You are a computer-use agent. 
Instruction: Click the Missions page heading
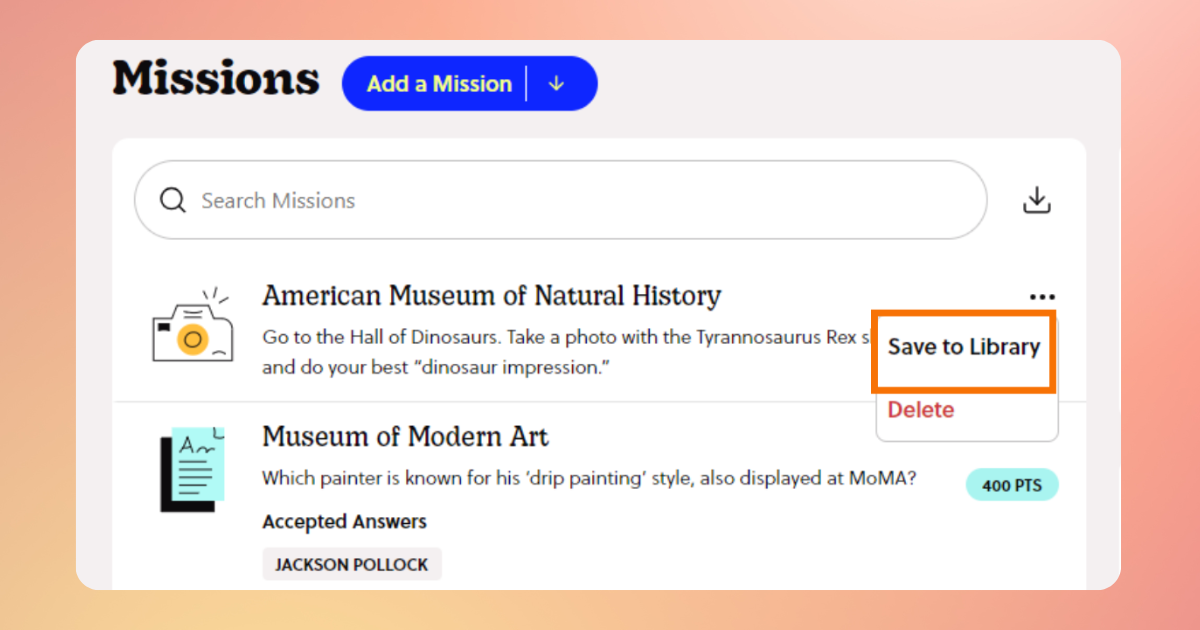coord(216,78)
